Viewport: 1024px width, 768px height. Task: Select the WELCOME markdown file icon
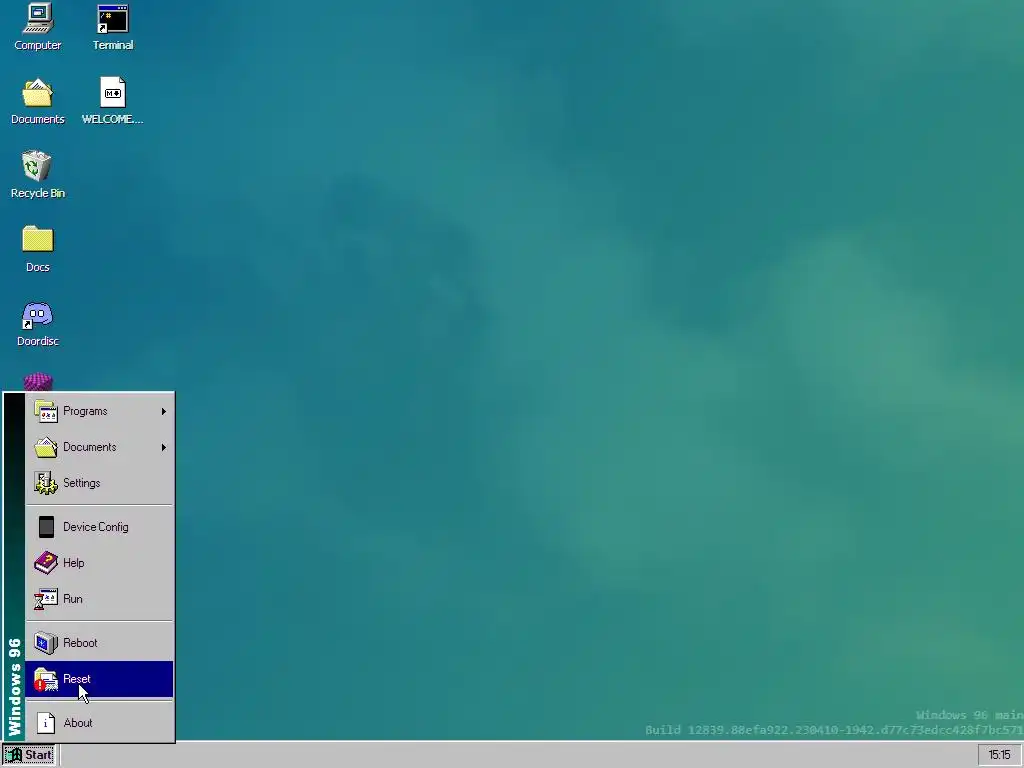click(x=112, y=92)
